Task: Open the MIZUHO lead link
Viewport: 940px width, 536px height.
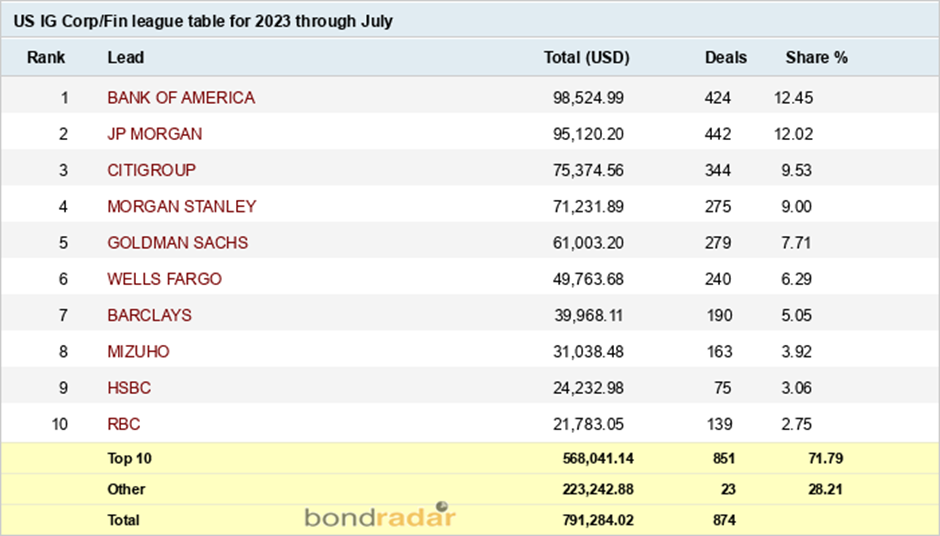Action: coord(138,351)
